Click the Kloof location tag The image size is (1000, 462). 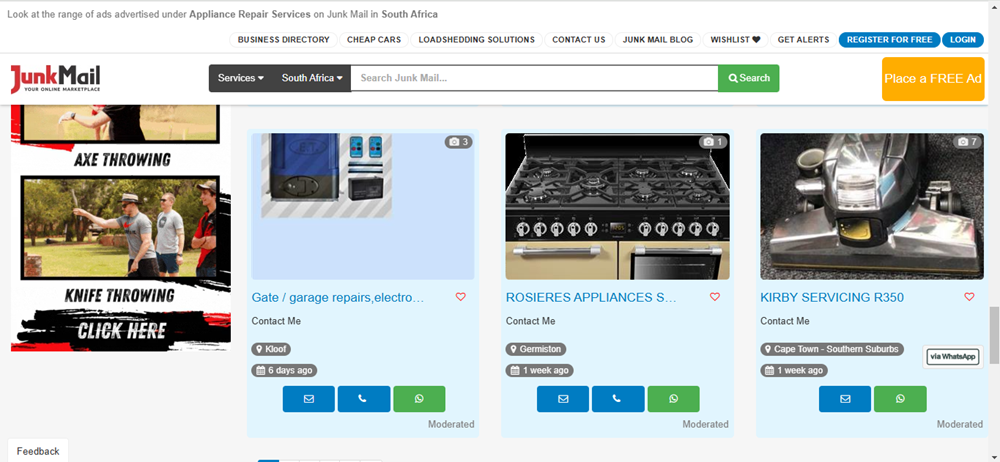[271, 349]
